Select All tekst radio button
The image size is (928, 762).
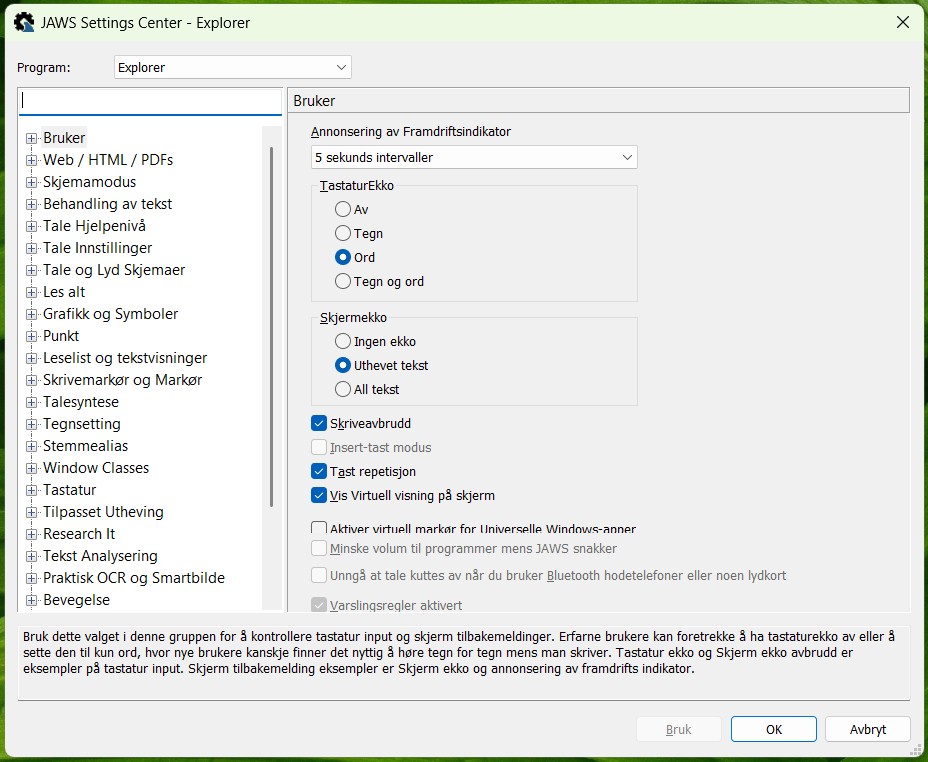343,389
